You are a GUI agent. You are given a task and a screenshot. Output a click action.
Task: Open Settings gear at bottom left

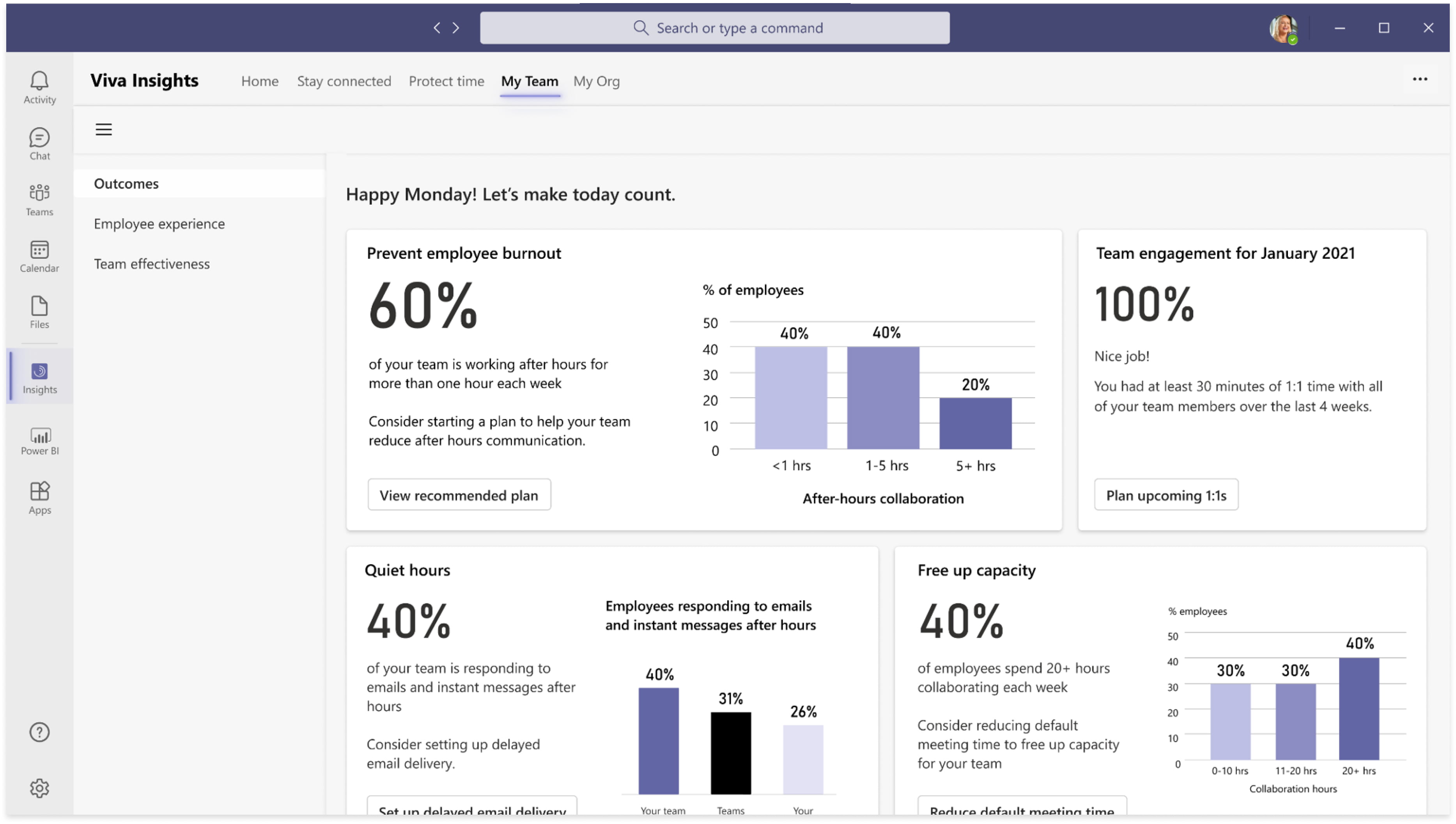pyautogui.click(x=39, y=788)
